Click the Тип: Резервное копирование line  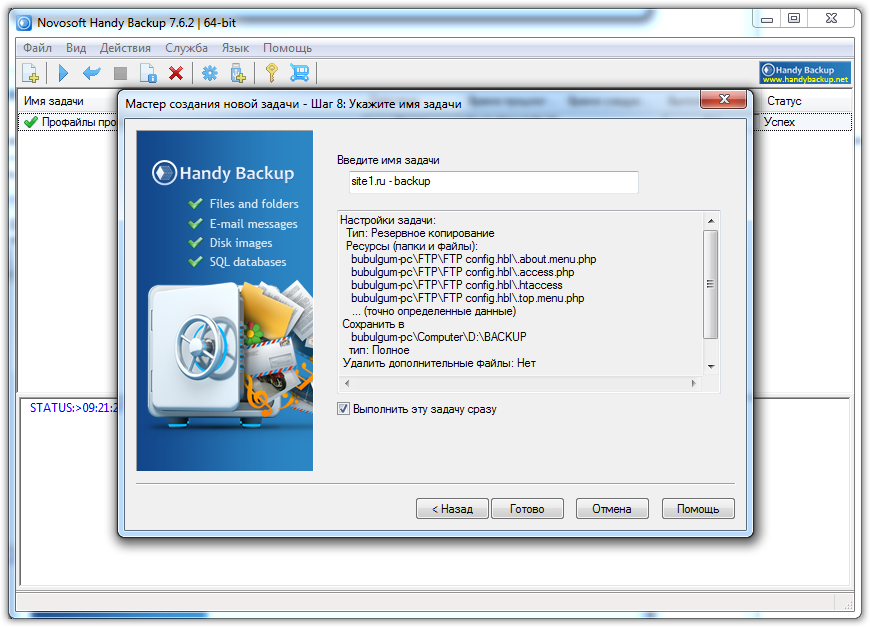point(420,234)
